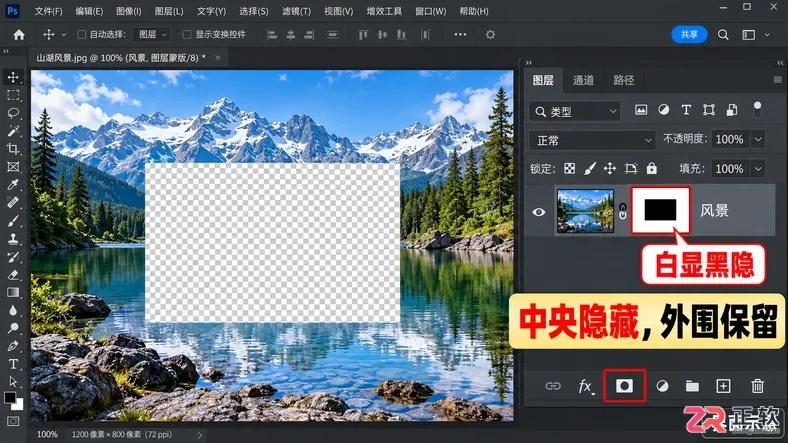Open the 文件(F) menu
This screenshot has height=443, width=788.
point(48,11)
